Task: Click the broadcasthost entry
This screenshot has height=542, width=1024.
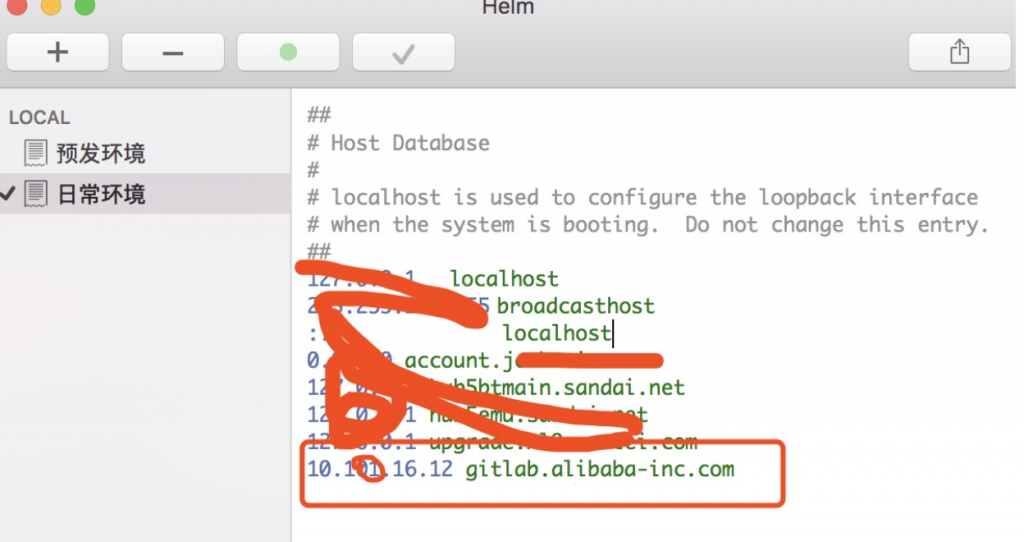Action: tap(575, 306)
